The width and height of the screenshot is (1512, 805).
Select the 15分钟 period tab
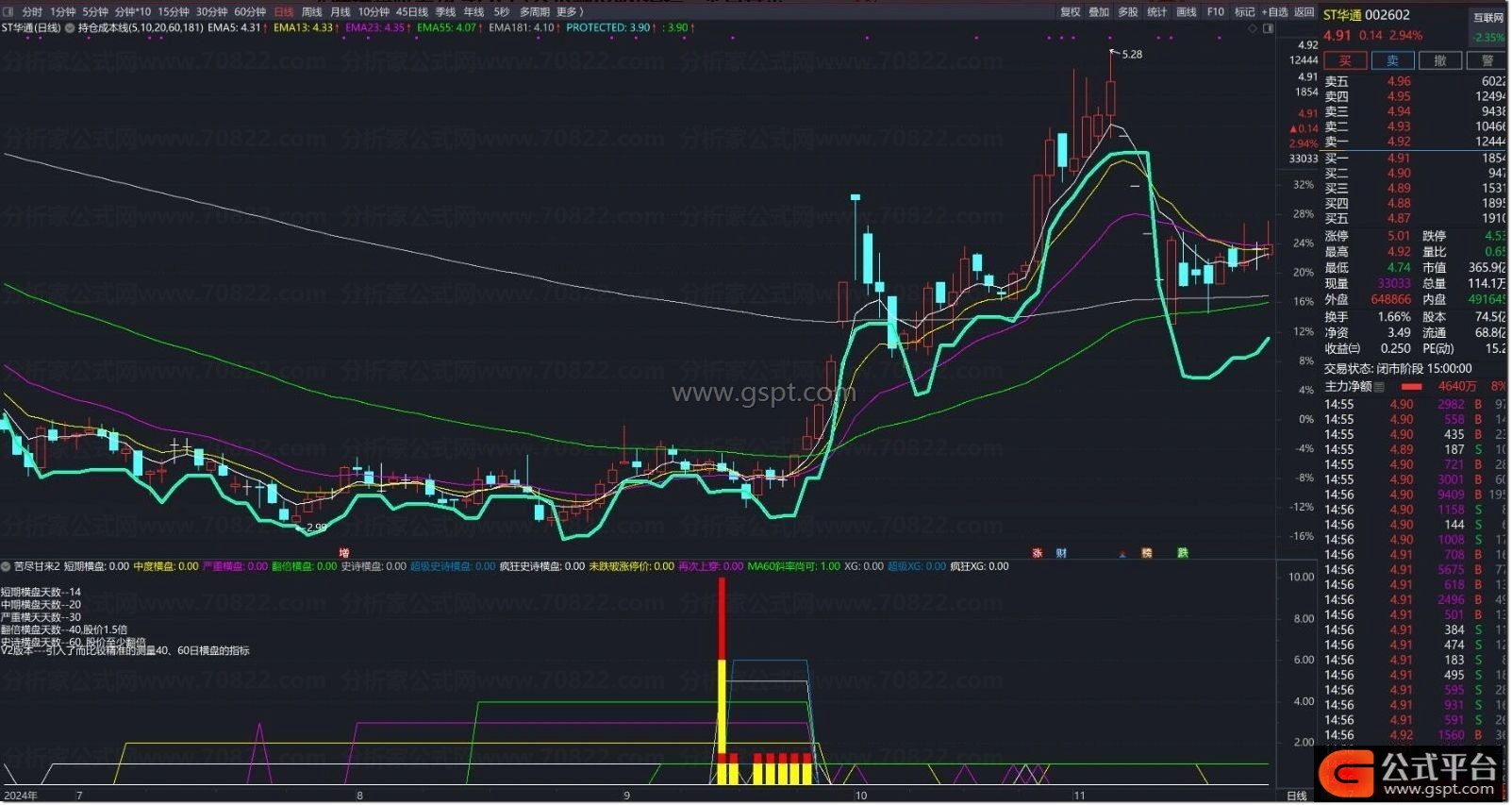pyautogui.click(x=174, y=12)
